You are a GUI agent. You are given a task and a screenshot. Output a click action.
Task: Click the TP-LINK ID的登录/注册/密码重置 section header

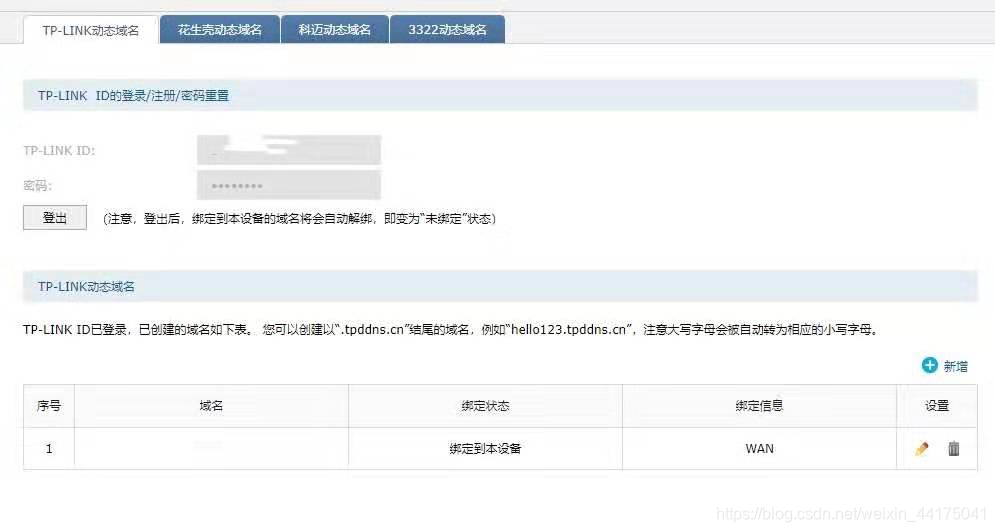(500, 95)
